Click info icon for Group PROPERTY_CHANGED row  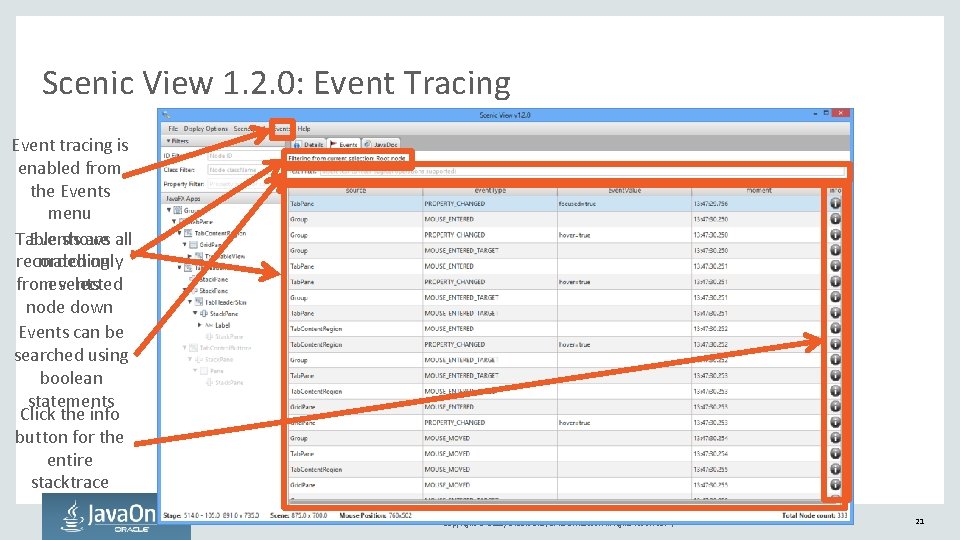(835, 234)
